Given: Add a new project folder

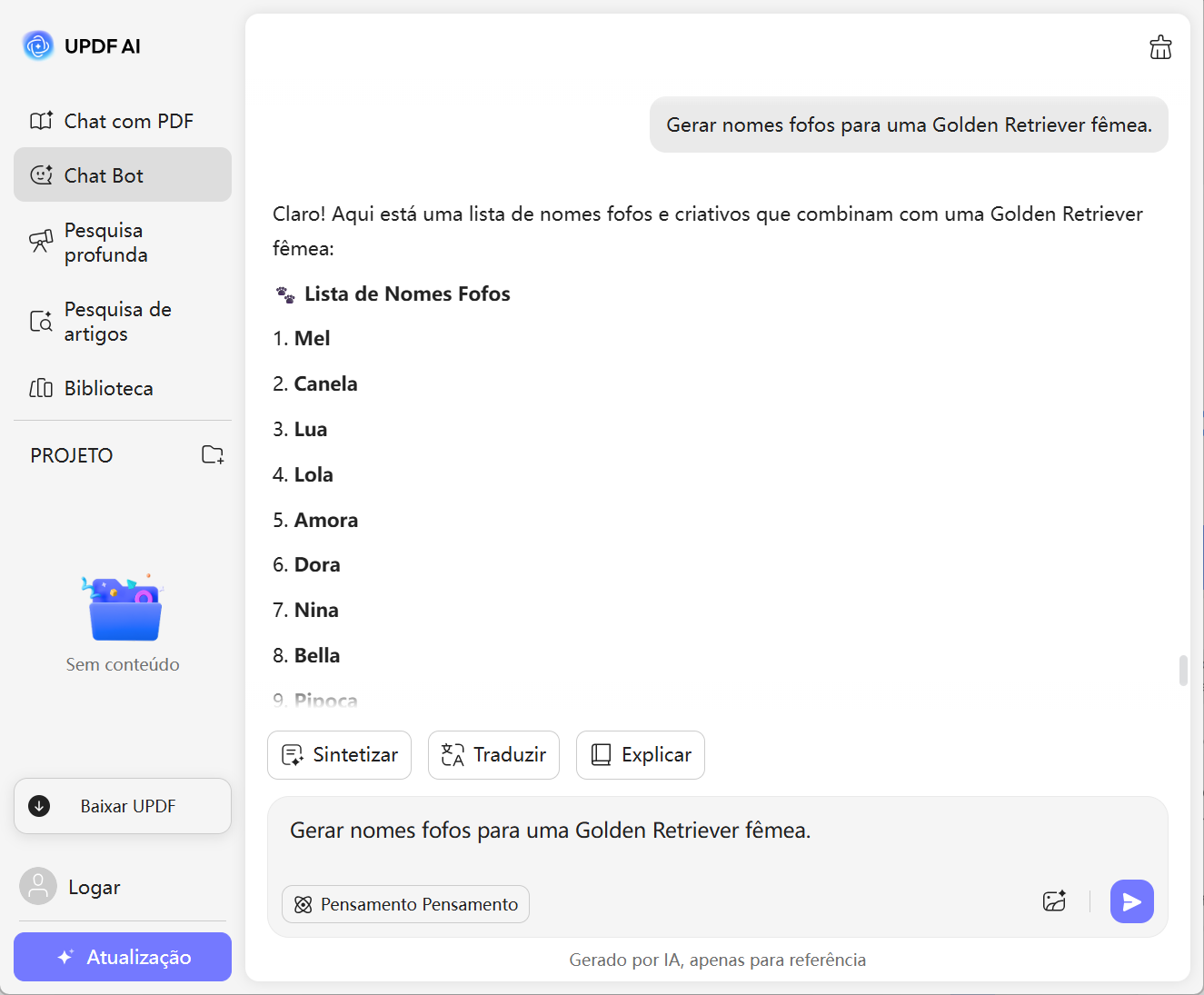Looking at the screenshot, I should coord(213,455).
